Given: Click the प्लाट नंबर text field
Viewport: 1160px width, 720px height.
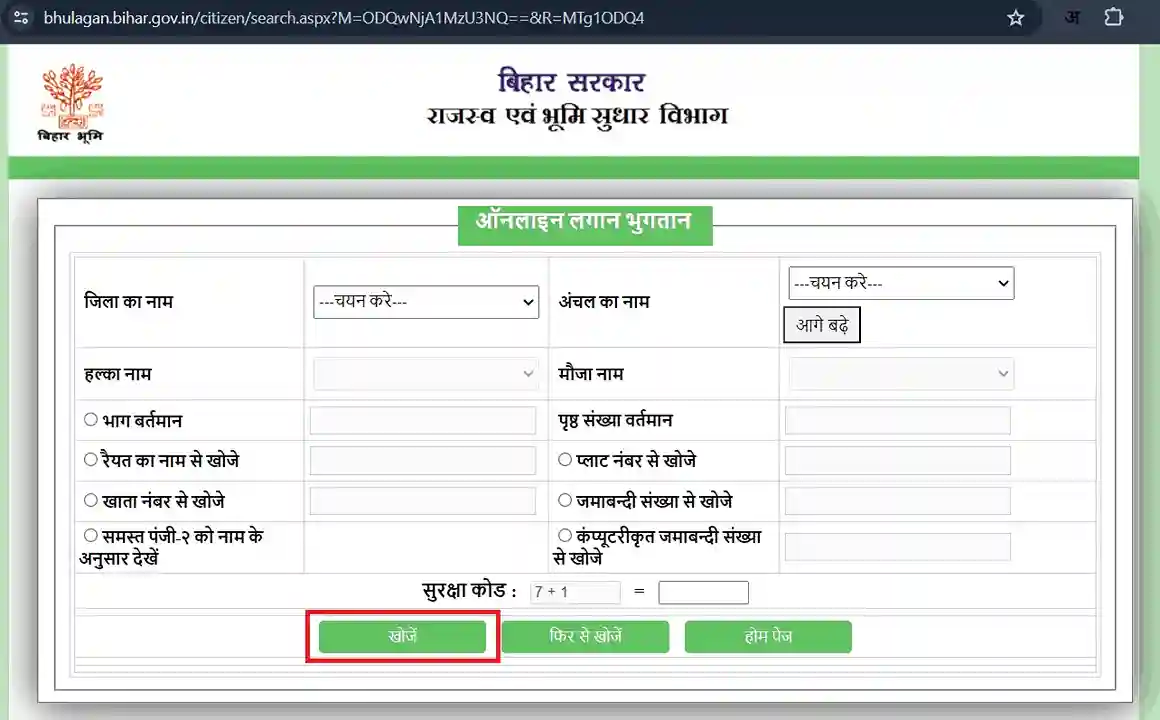Looking at the screenshot, I should (x=897, y=460).
